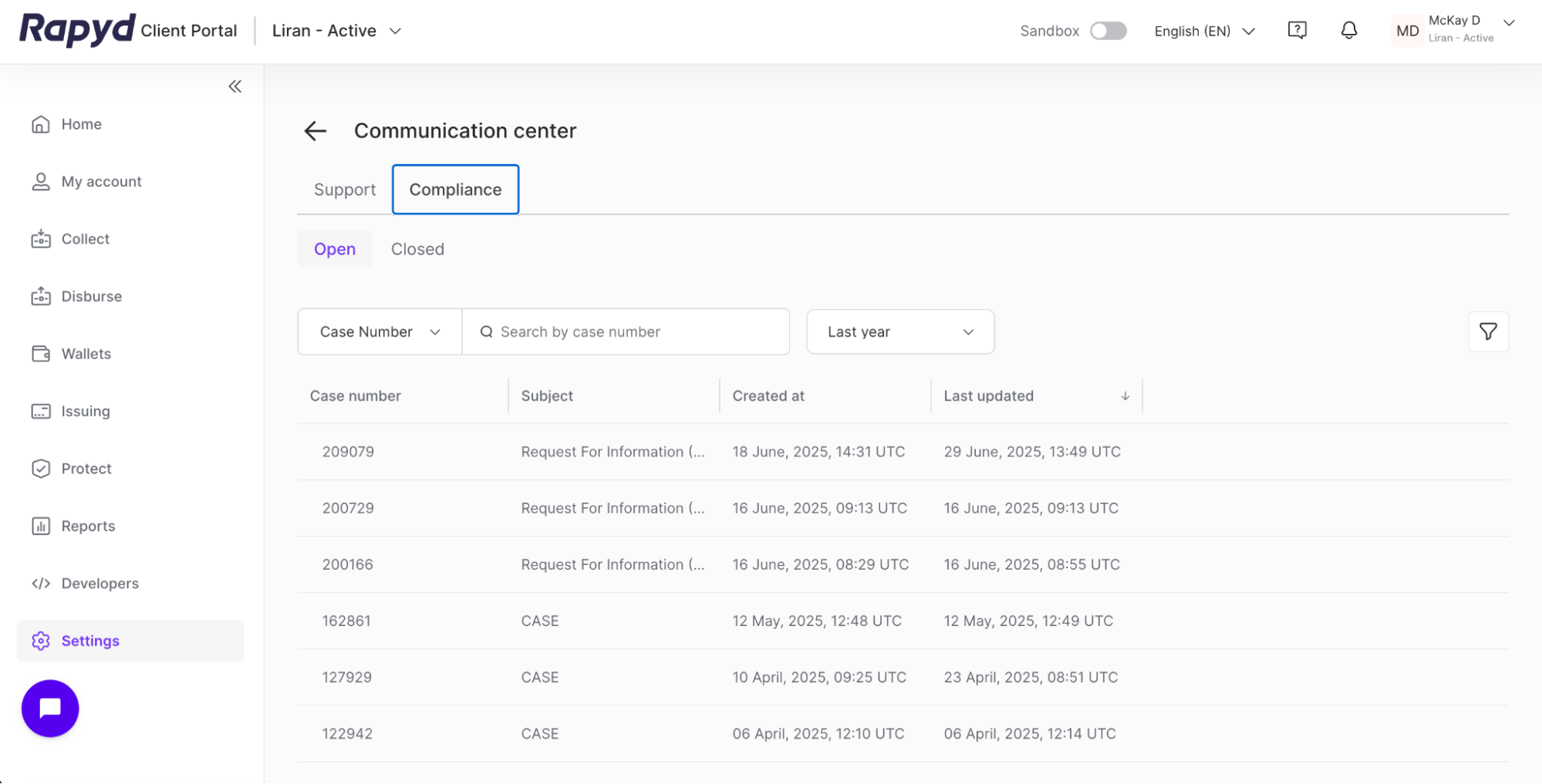Open the Issuing section

85,411
